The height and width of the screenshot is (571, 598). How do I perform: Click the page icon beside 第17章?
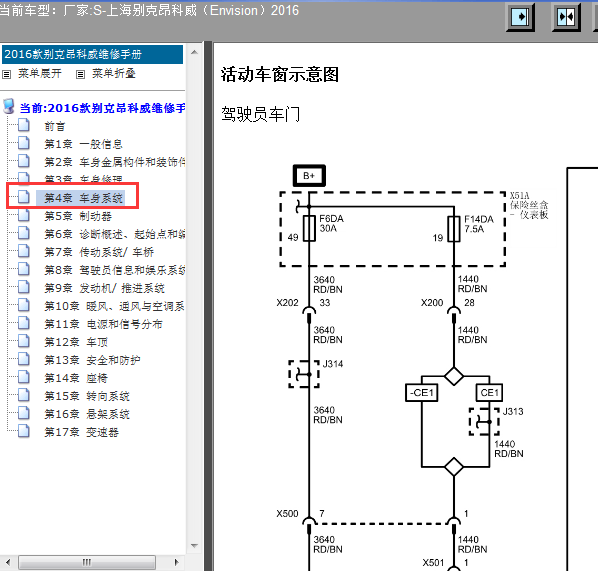click(x=24, y=431)
